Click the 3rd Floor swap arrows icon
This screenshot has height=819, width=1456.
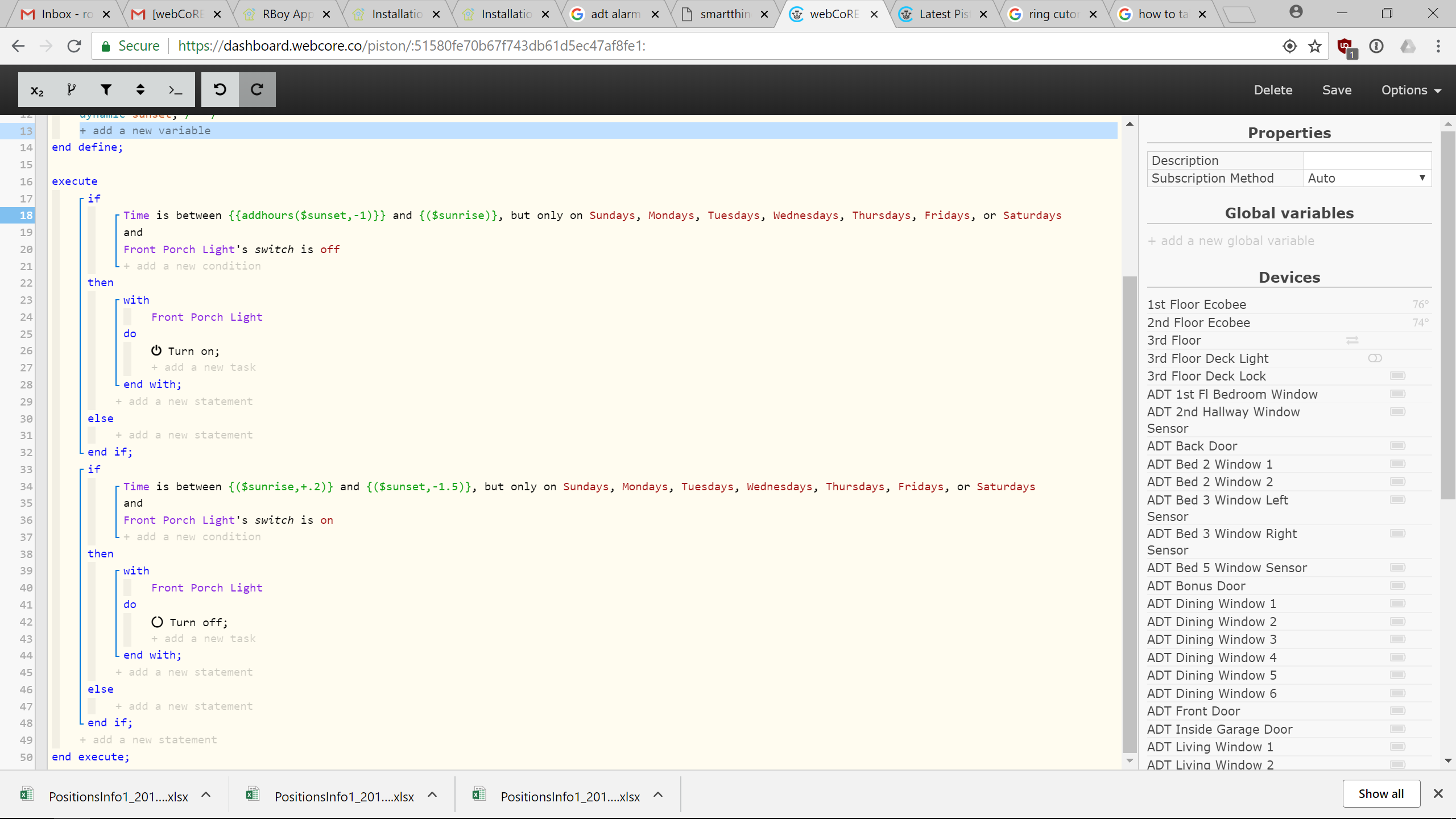click(x=1352, y=340)
